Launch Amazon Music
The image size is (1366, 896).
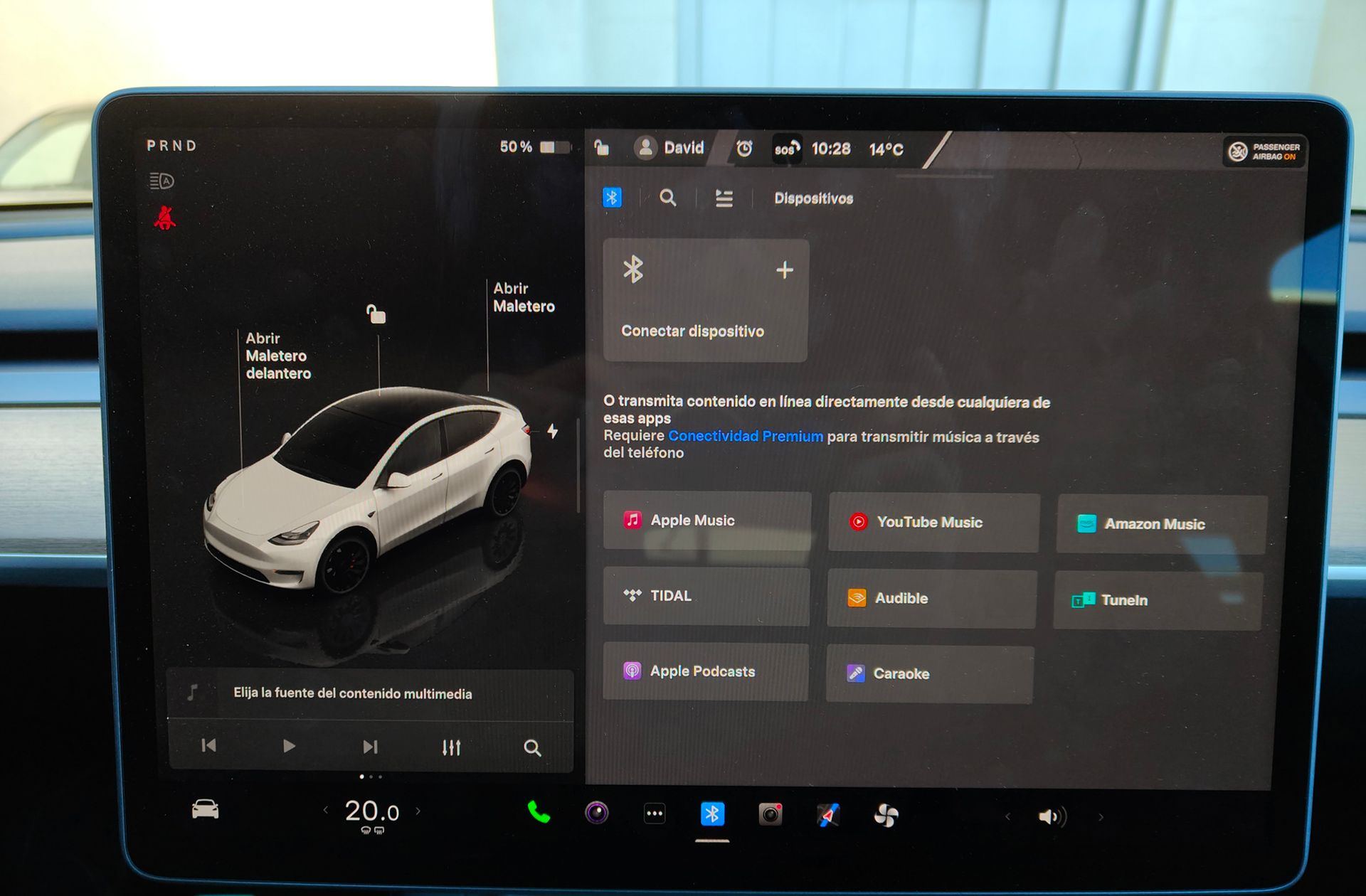click(x=1161, y=525)
